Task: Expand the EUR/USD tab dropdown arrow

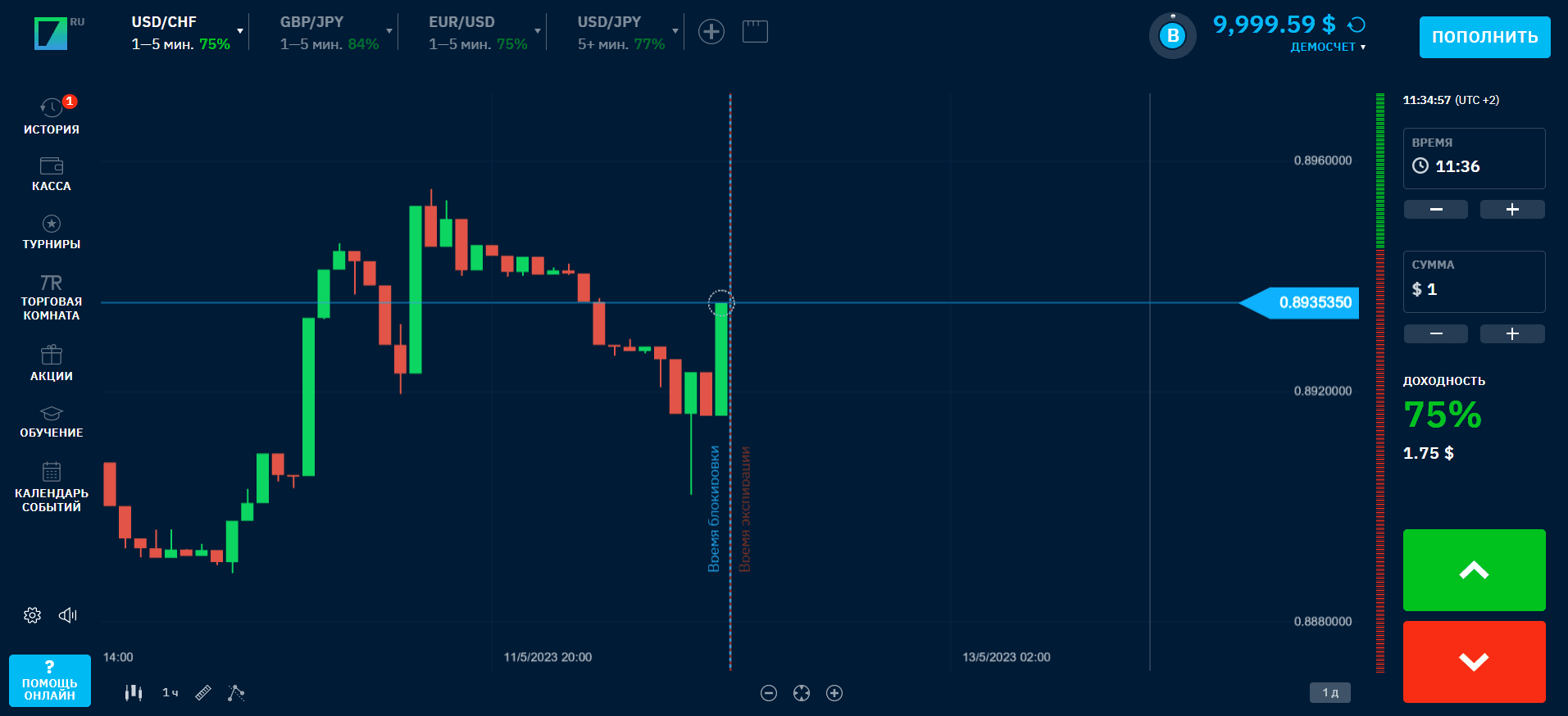Action: pyautogui.click(x=538, y=31)
